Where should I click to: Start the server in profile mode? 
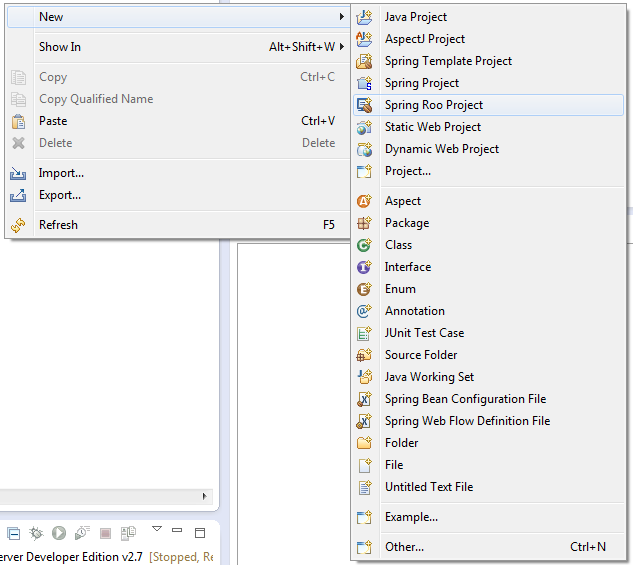click(82, 533)
